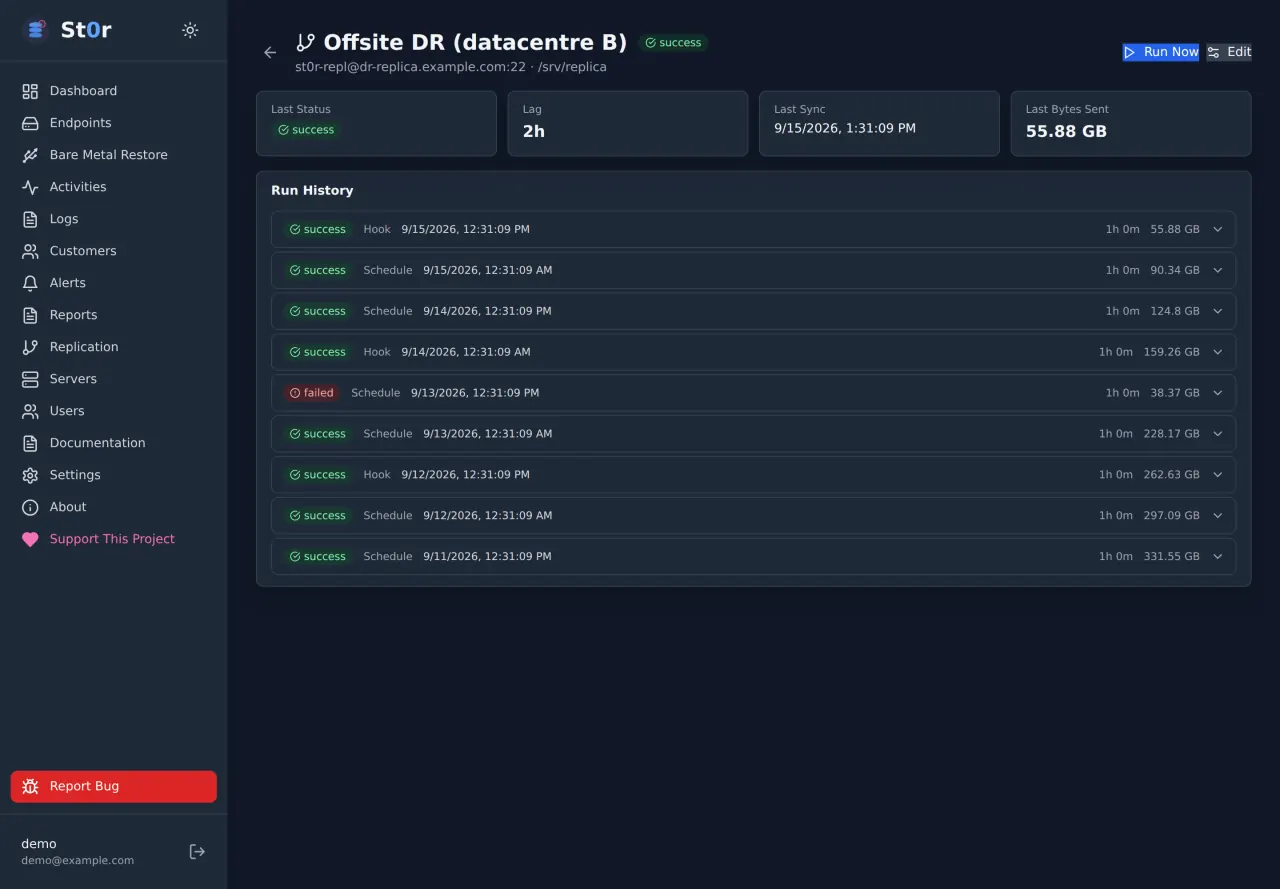1280x889 pixels.
Task: Click the Report Bug button
Action: (x=113, y=786)
